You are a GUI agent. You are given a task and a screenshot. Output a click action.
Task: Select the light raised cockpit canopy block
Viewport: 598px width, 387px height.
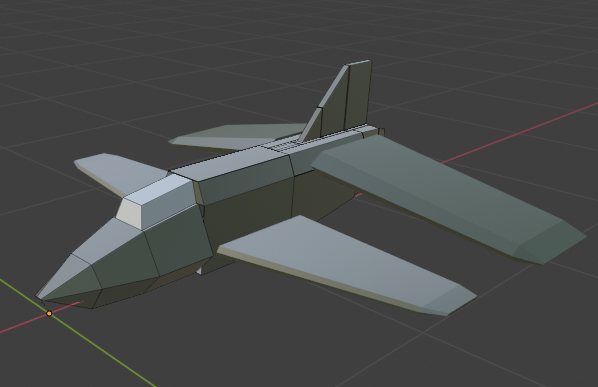pos(156,202)
